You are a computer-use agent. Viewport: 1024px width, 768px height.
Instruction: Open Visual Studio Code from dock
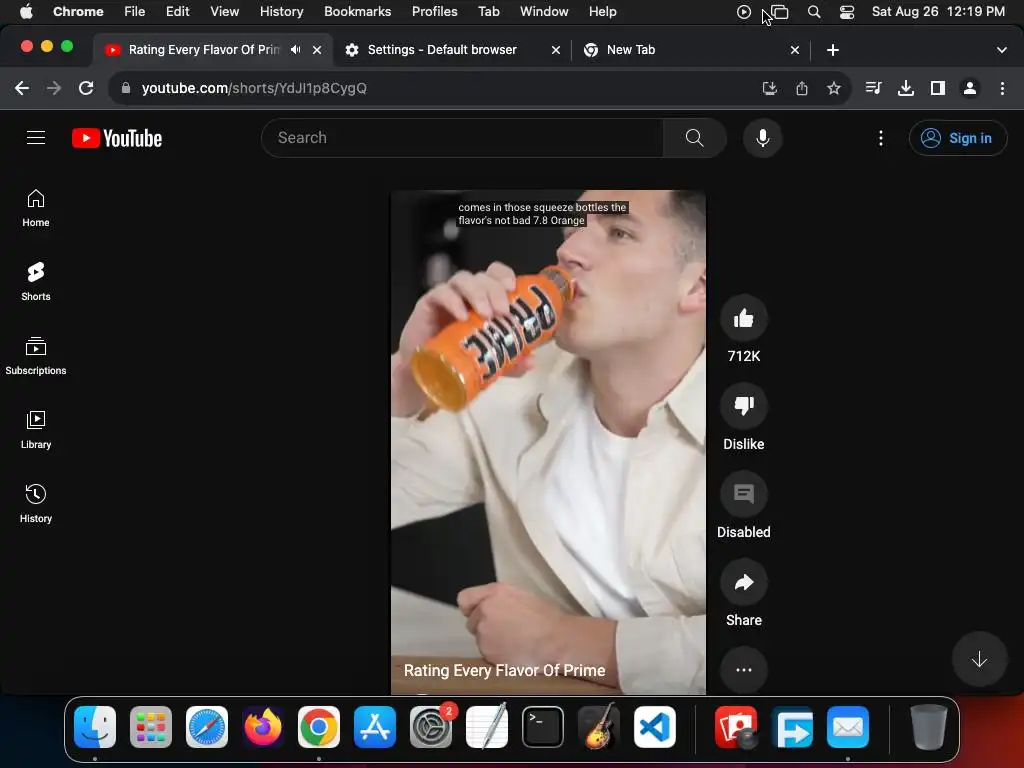pyautogui.click(x=654, y=727)
